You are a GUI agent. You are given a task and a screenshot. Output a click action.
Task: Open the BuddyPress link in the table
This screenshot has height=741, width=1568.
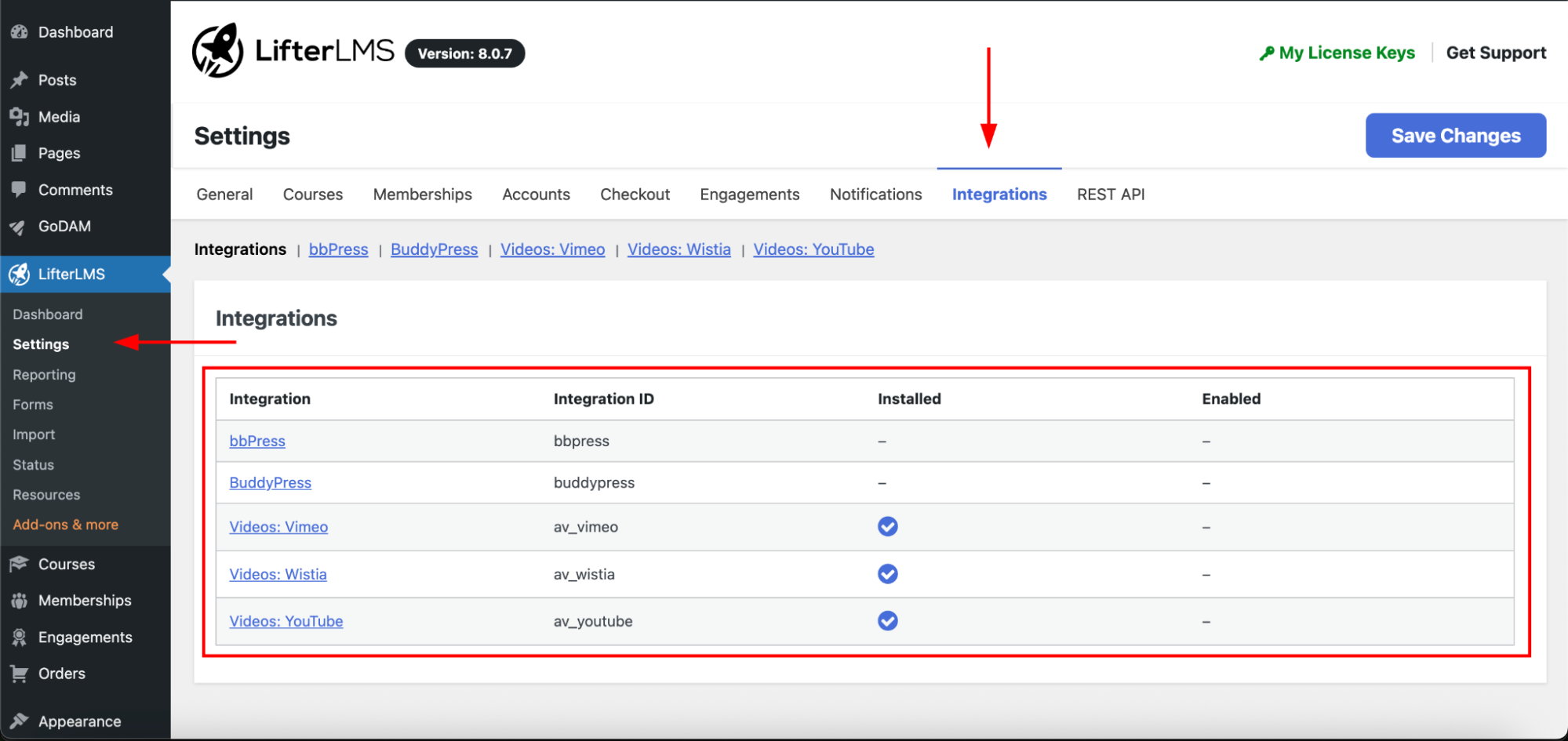coord(270,483)
